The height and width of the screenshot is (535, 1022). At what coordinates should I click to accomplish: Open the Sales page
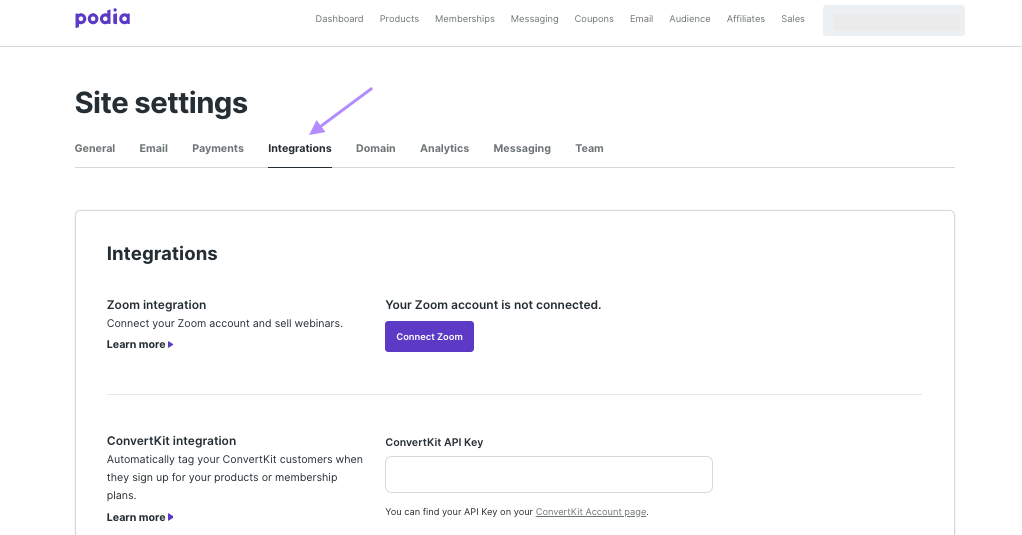[x=793, y=19]
